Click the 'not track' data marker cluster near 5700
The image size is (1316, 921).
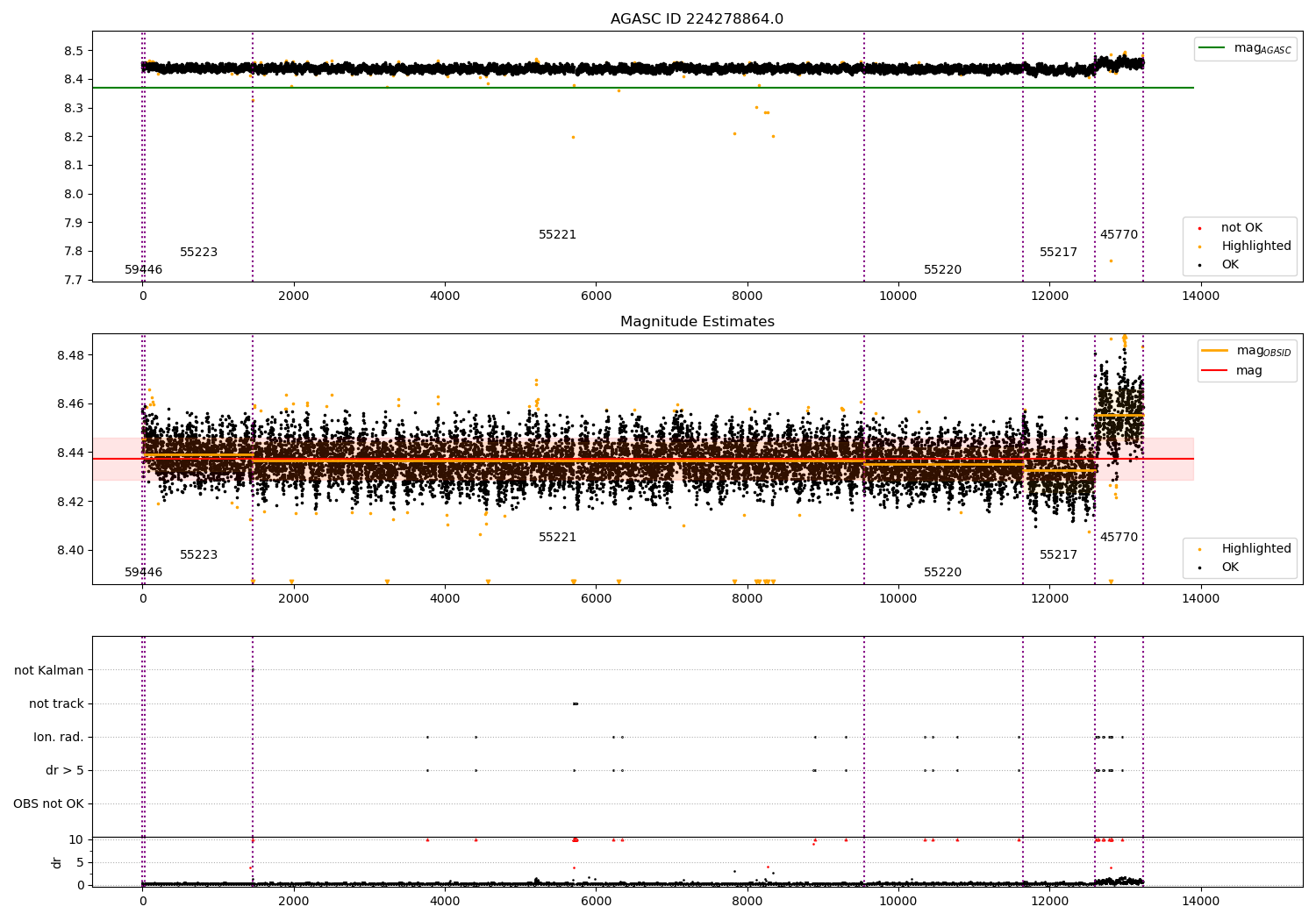576,703
